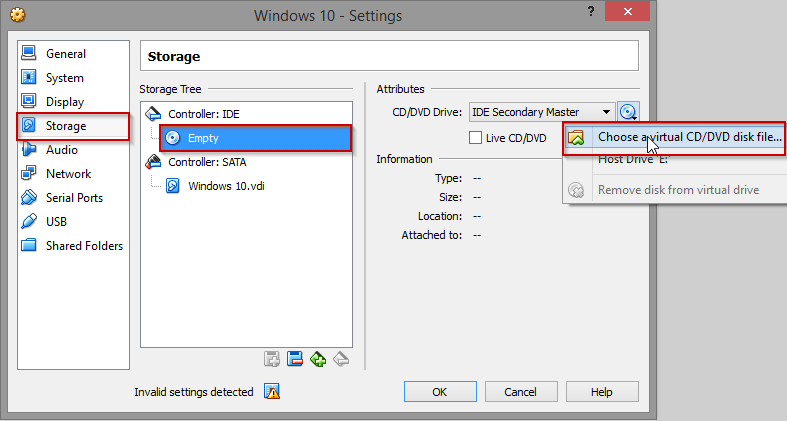Open the System settings category
Image resolution: width=787 pixels, height=421 pixels.
73,77
